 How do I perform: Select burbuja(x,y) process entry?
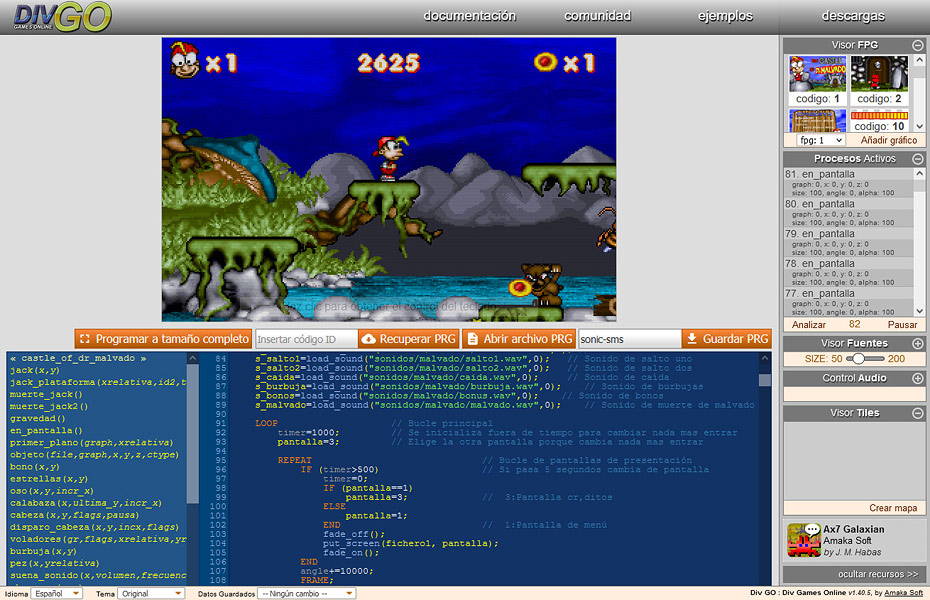43,551
